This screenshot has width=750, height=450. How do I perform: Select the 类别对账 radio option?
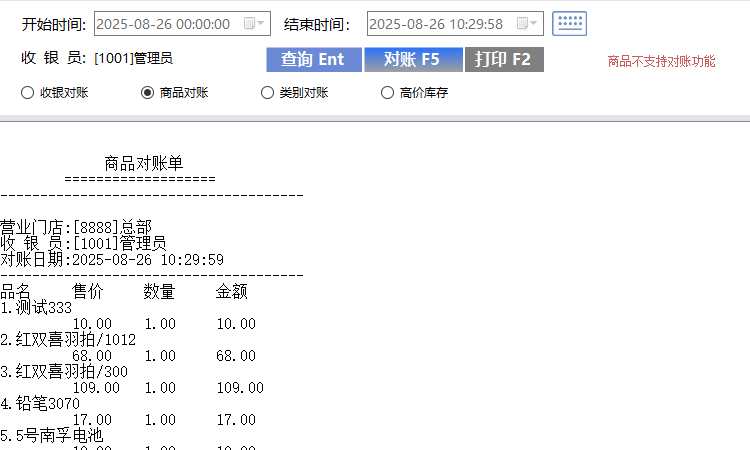(x=267, y=93)
